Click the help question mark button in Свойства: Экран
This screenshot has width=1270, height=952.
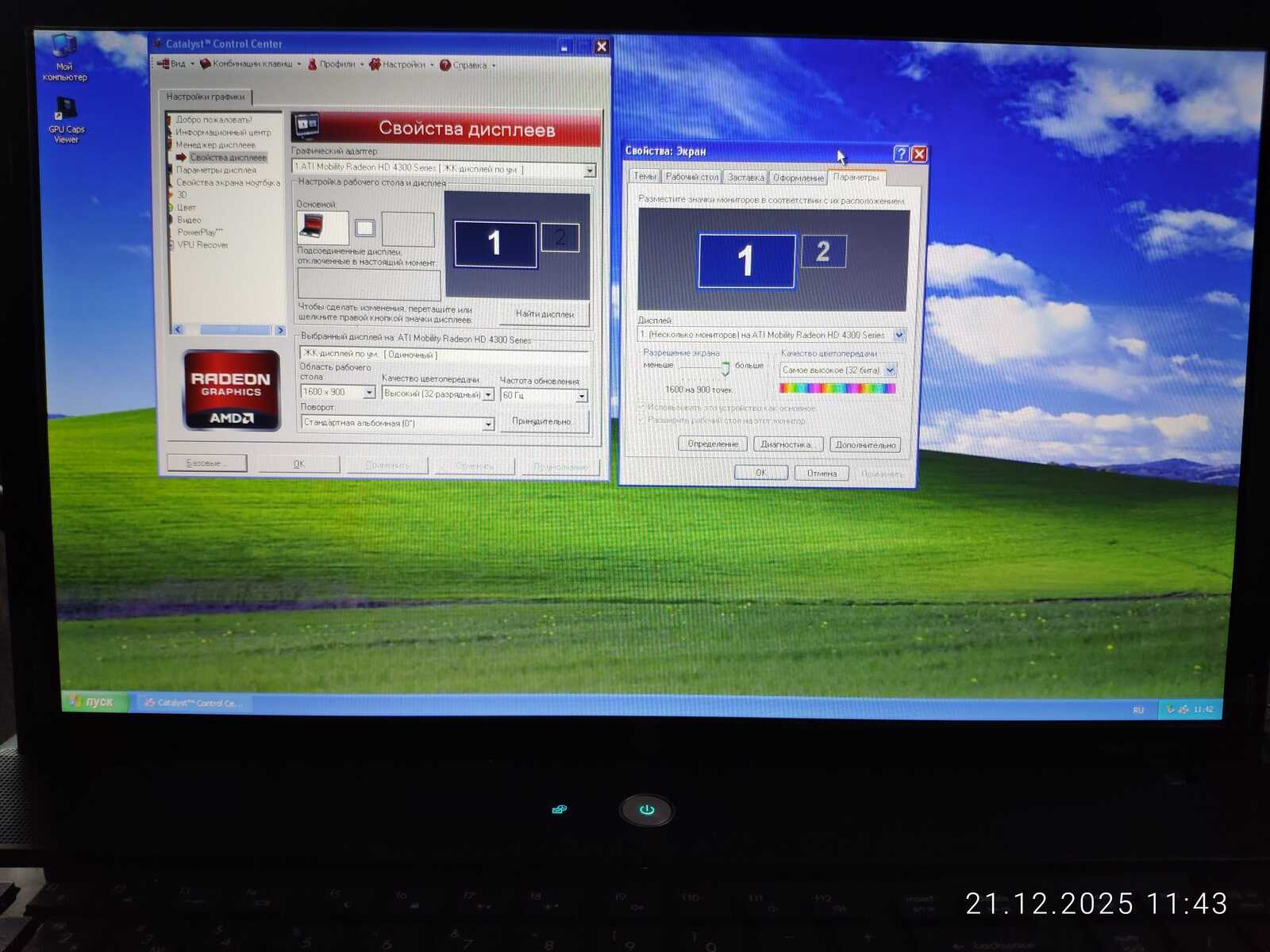tap(901, 154)
